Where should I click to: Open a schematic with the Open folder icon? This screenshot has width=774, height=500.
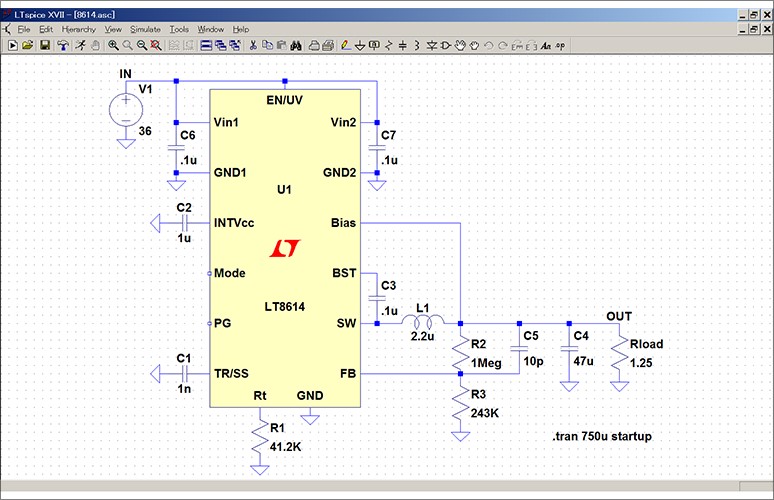tap(27, 45)
